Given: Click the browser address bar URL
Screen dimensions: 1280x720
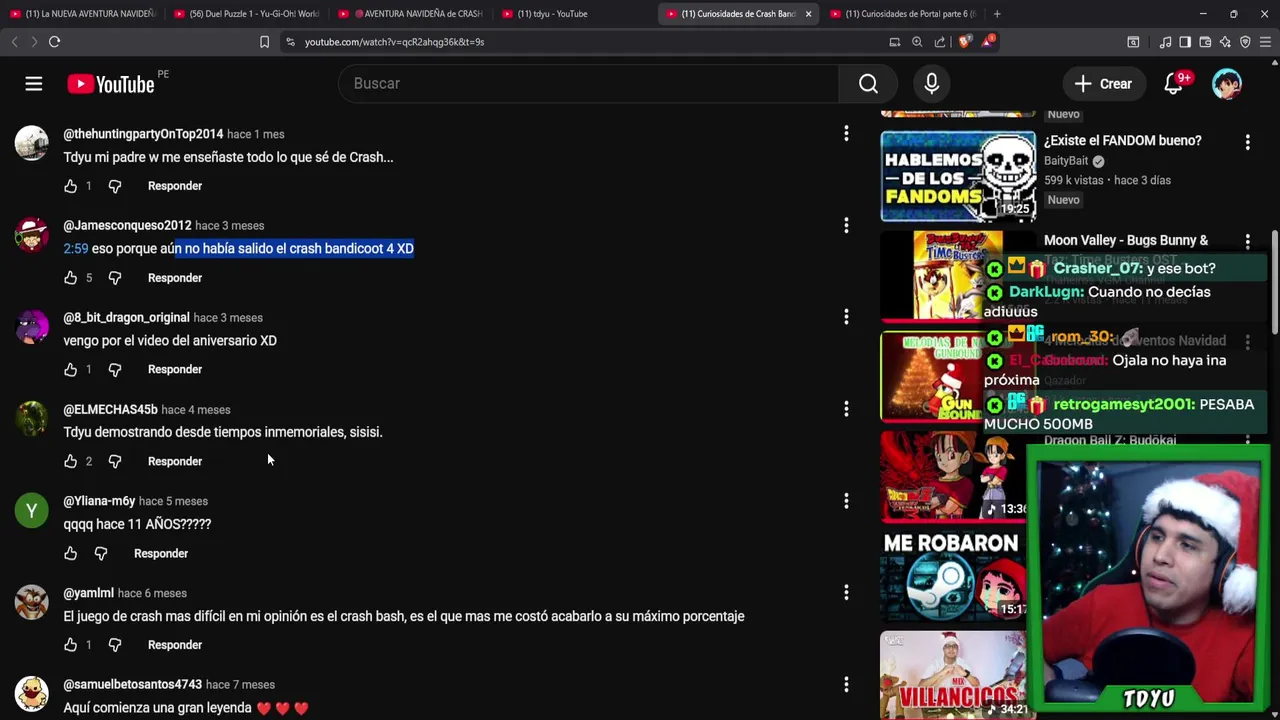Looking at the screenshot, I should [394, 42].
